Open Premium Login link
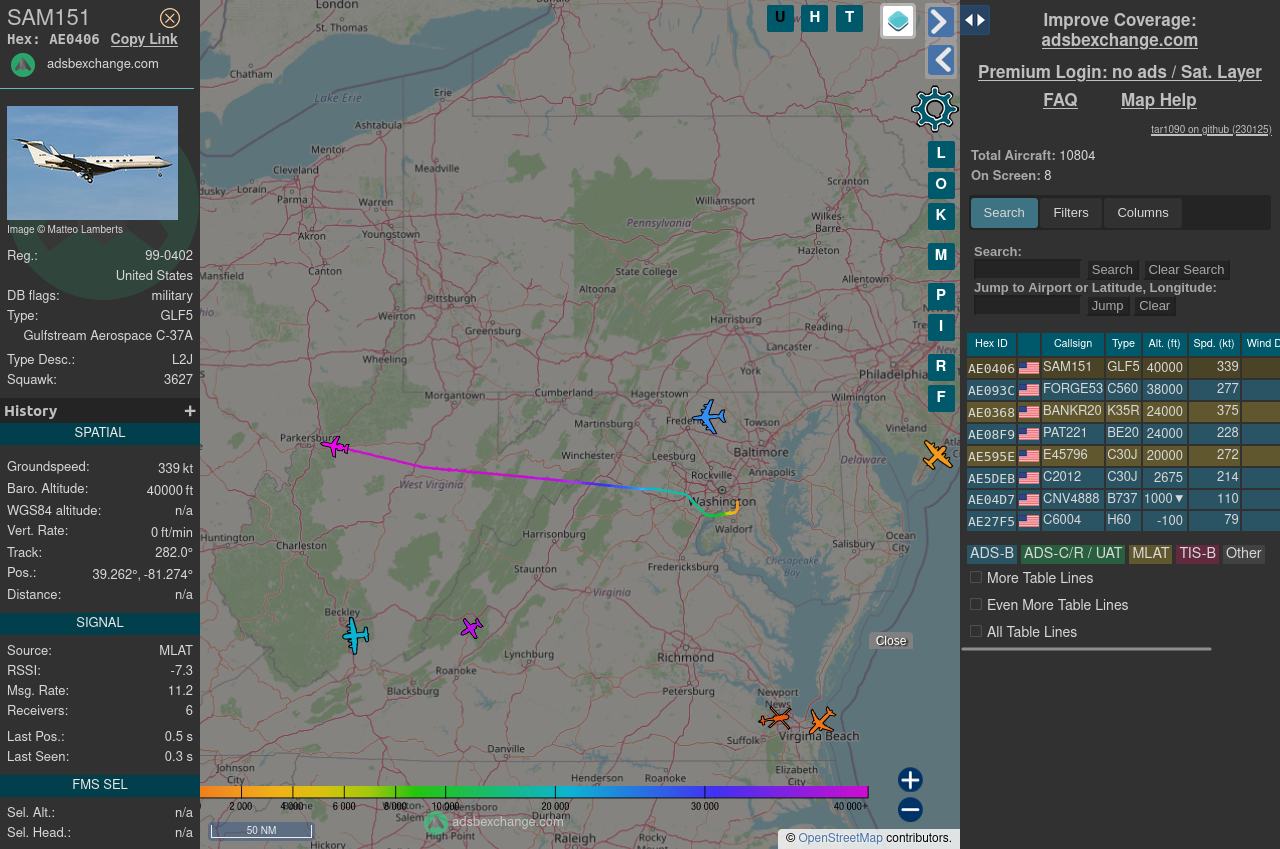The width and height of the screenshot is (1280, 849). [x=1120, y=72]
